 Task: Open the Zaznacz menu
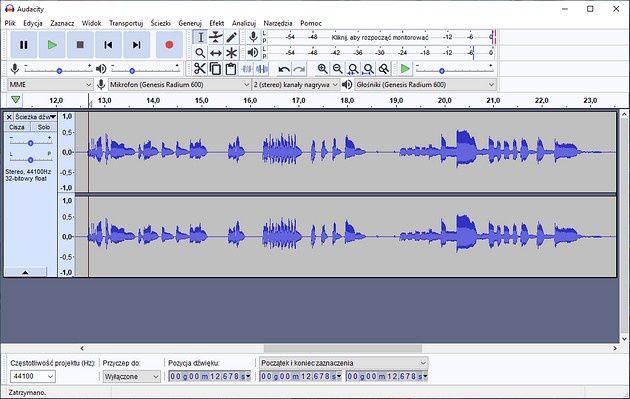tap(62, 23)
